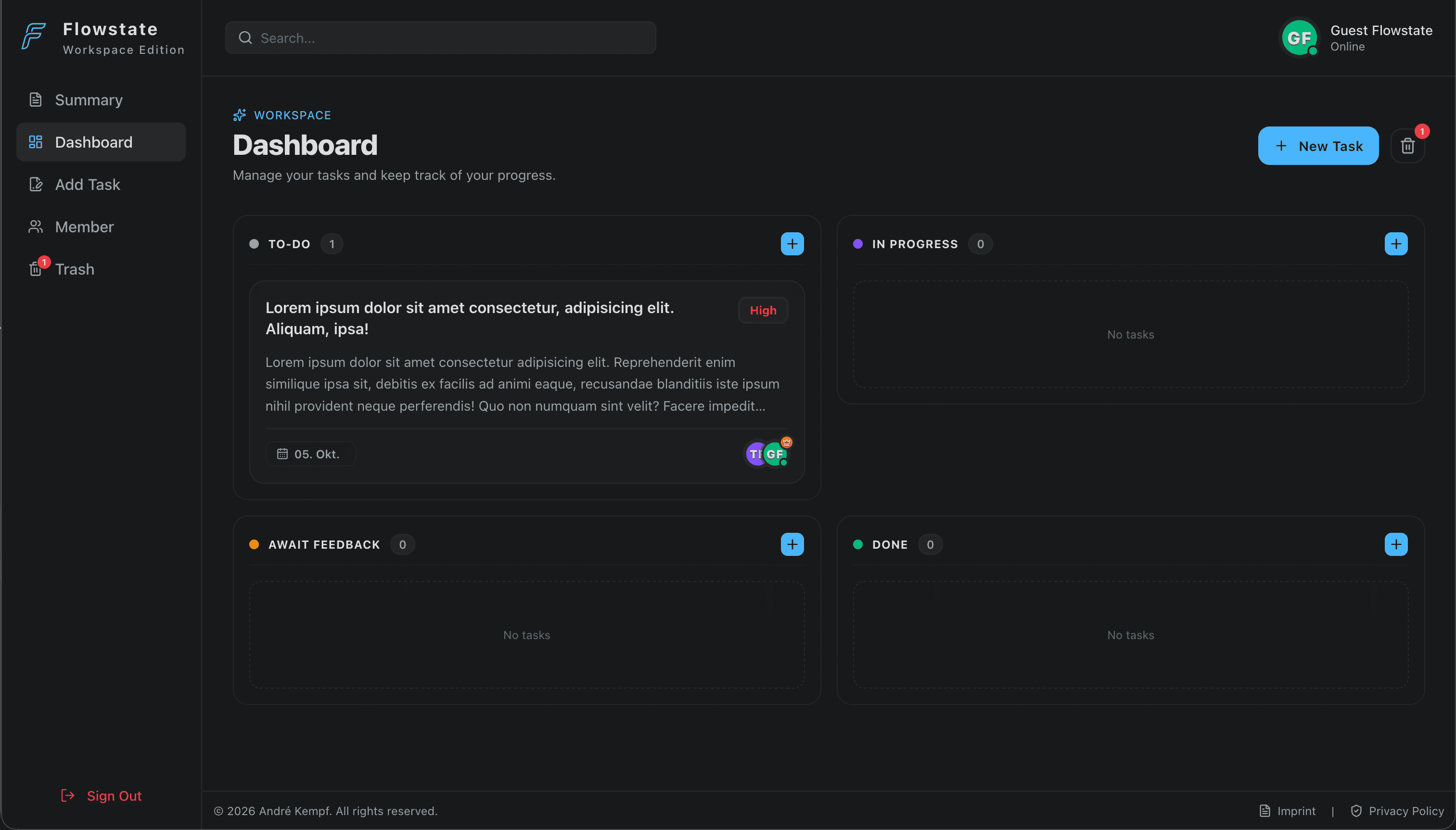Click the GF assignee avatar on task card

(x=775, y=454)
